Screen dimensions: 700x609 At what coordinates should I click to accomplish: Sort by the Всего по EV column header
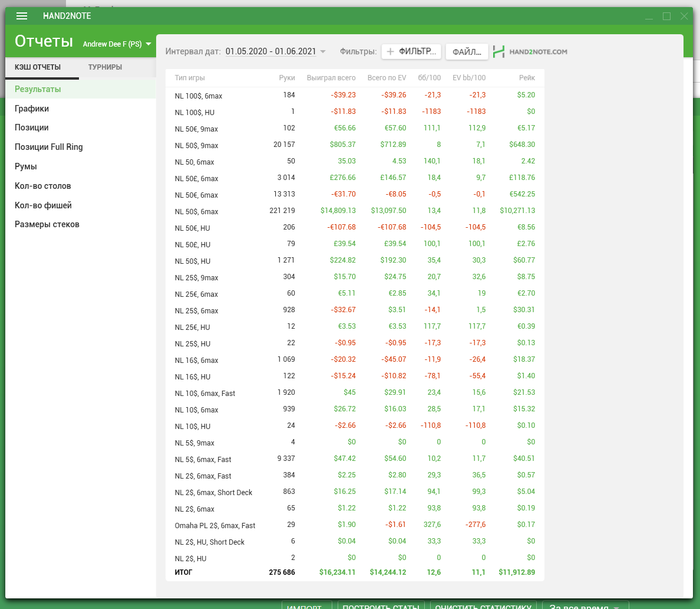(x=387, y=78)
